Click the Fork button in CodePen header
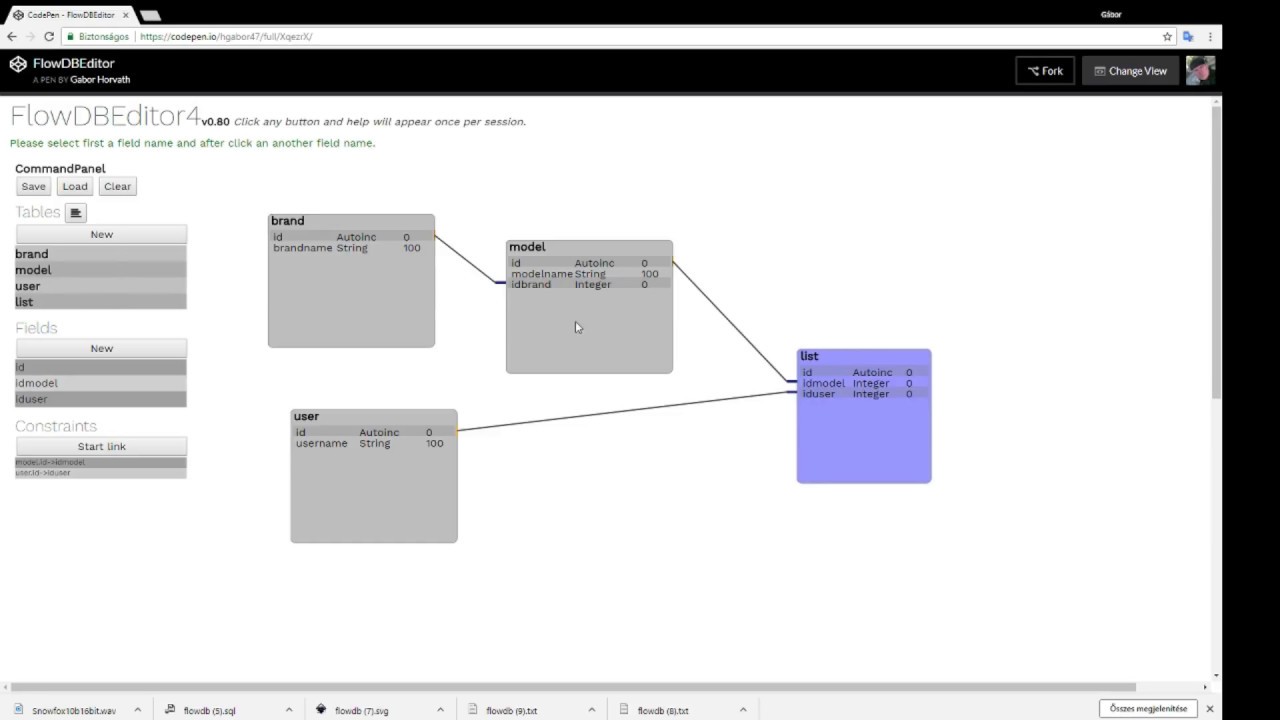Viewport: 1280px width, 720px height. pyautogui.click(x=1045, y=71)
